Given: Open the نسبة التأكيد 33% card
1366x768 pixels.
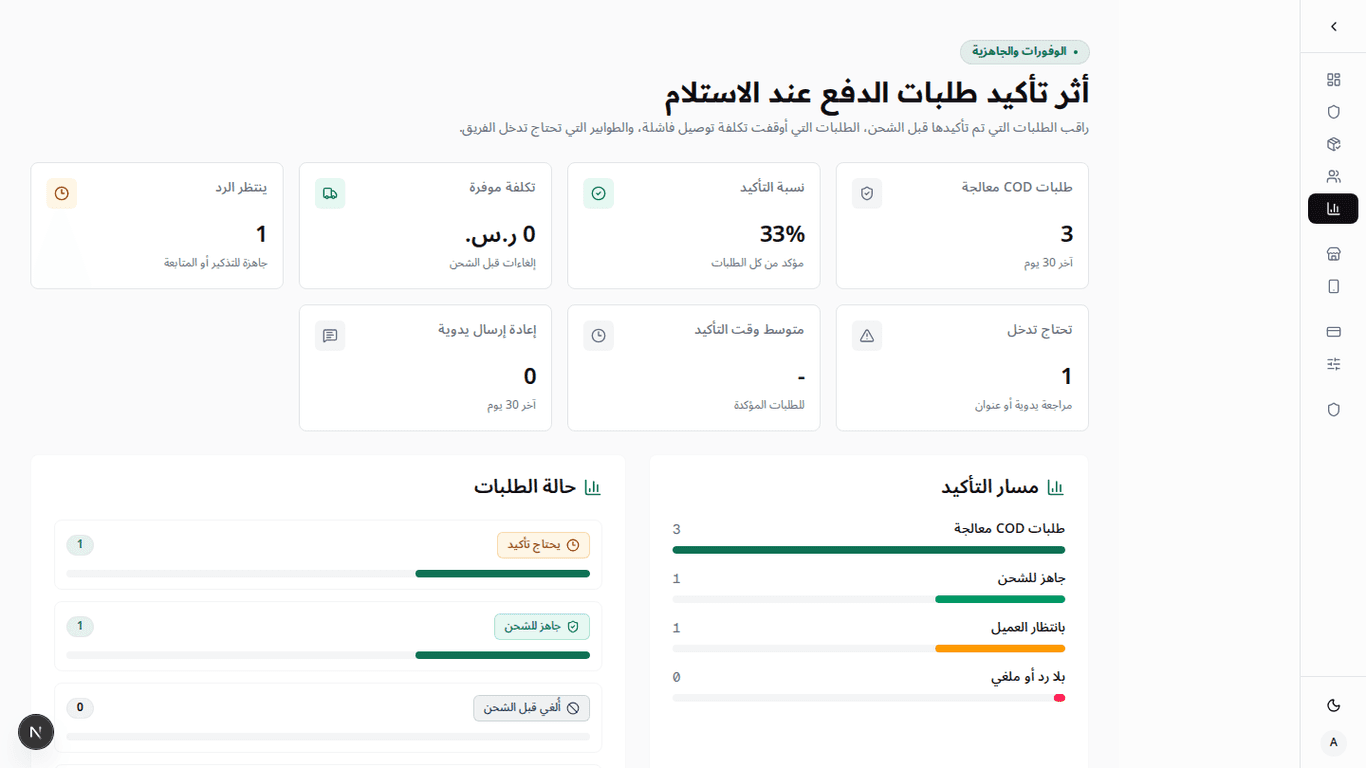Looking at the screenshot, I should [694, 226].
